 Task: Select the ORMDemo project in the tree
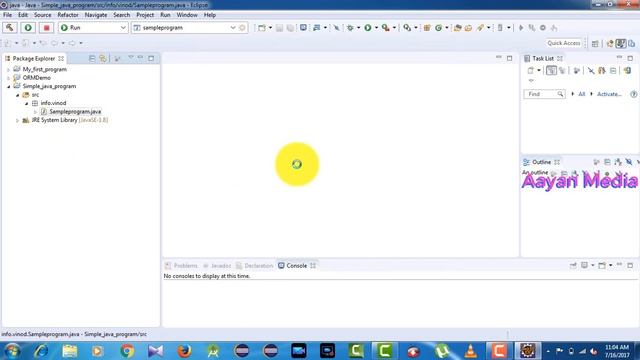[36, 78]
